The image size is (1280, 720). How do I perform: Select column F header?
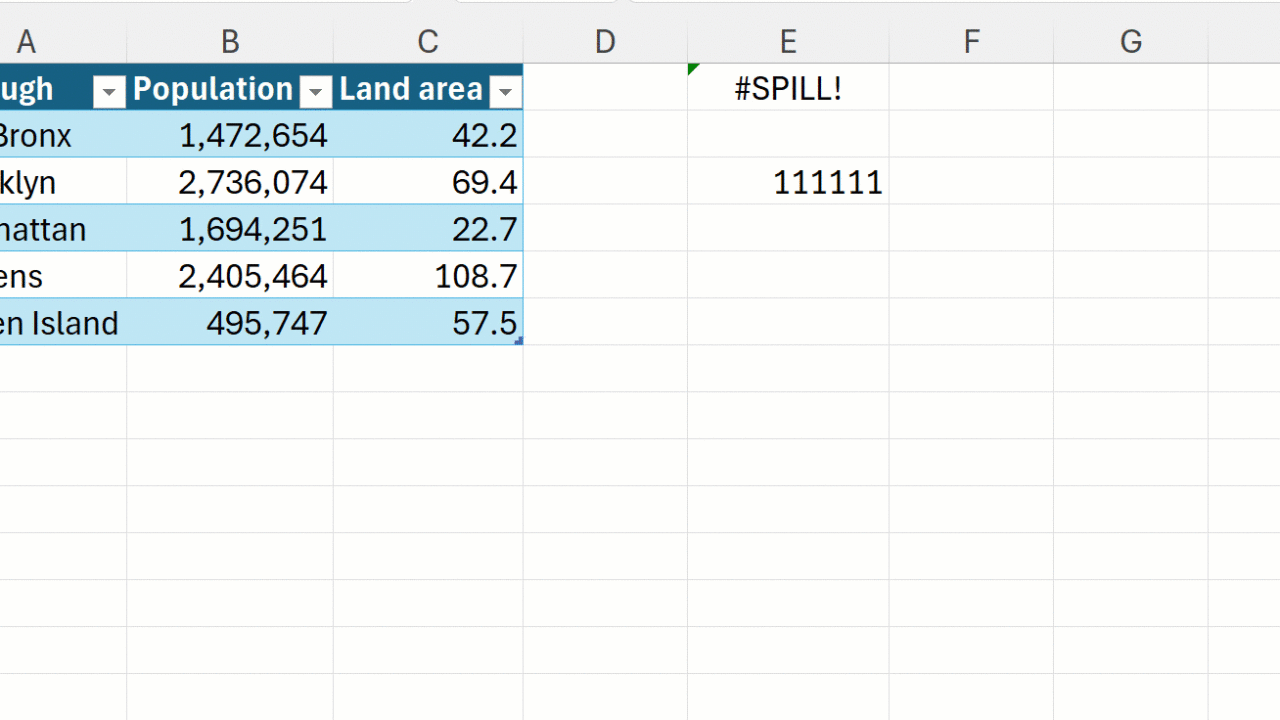click(971, 42)
